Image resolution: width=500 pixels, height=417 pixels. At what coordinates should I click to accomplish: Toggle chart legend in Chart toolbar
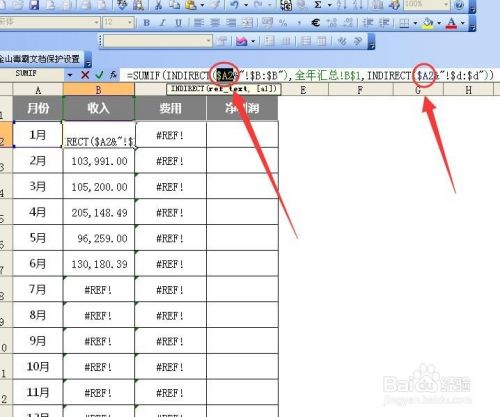tap(269, 41)
